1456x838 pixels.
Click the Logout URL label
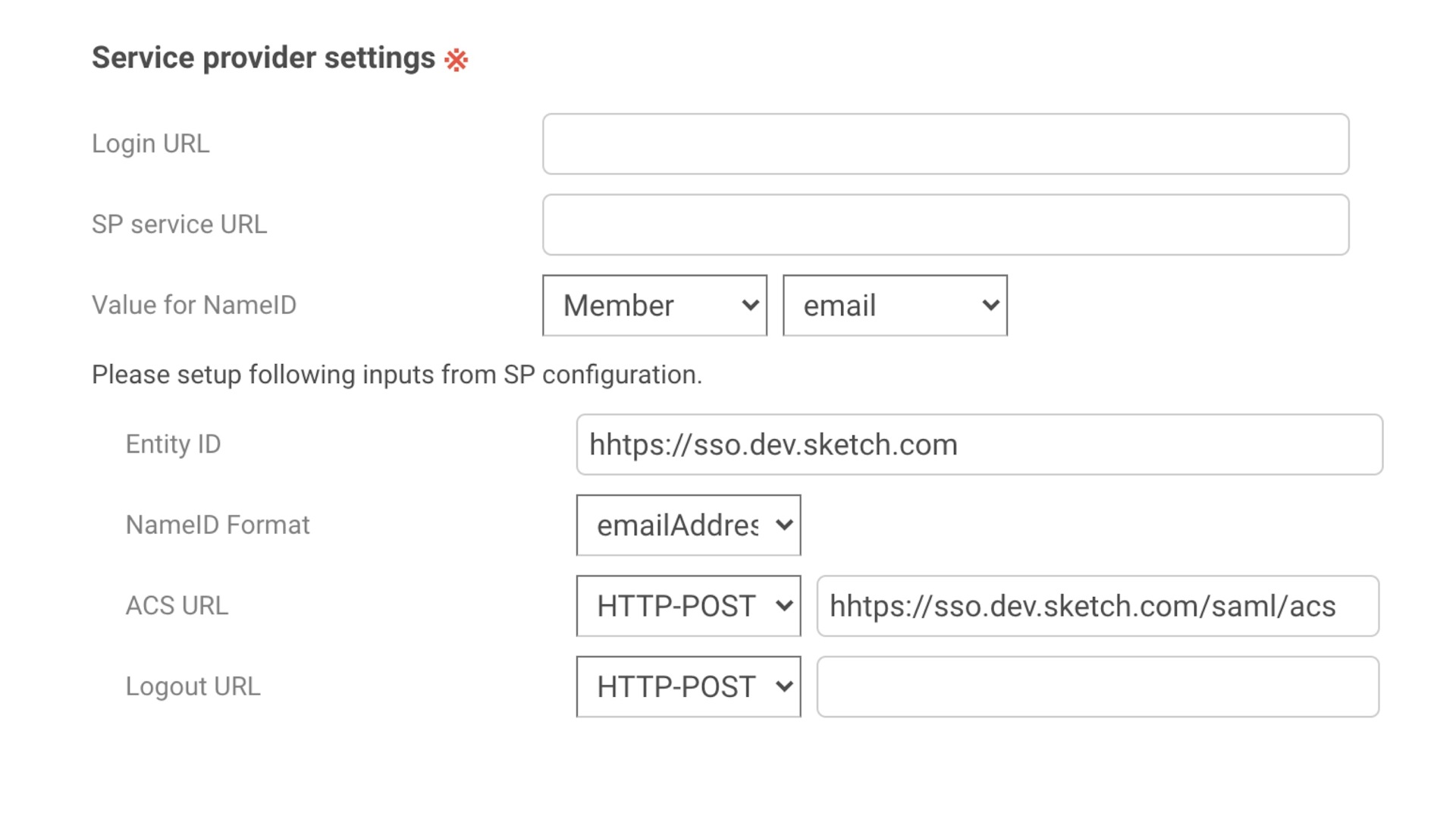(193, 686)
